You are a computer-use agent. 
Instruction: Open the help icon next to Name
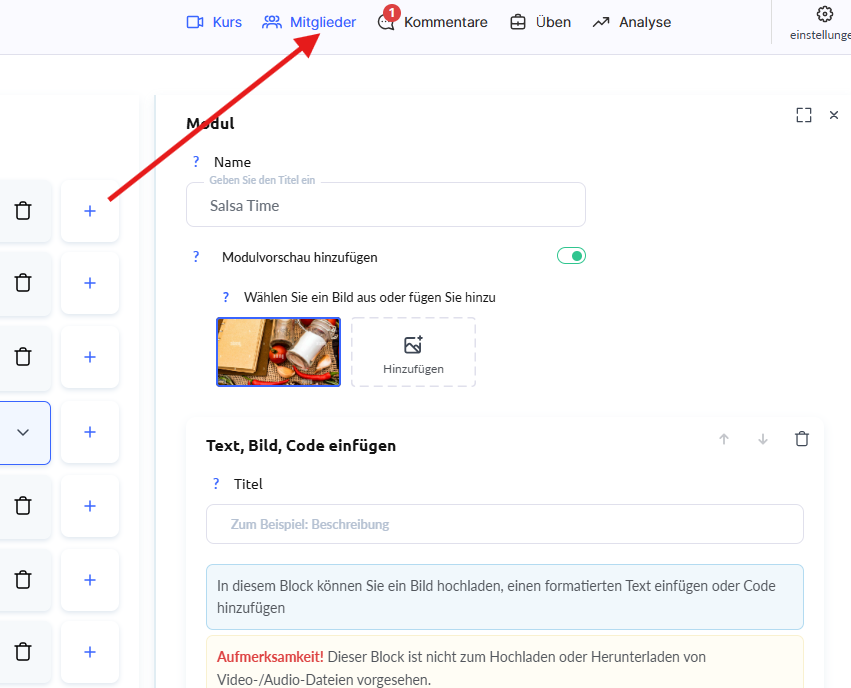[196, 162]
